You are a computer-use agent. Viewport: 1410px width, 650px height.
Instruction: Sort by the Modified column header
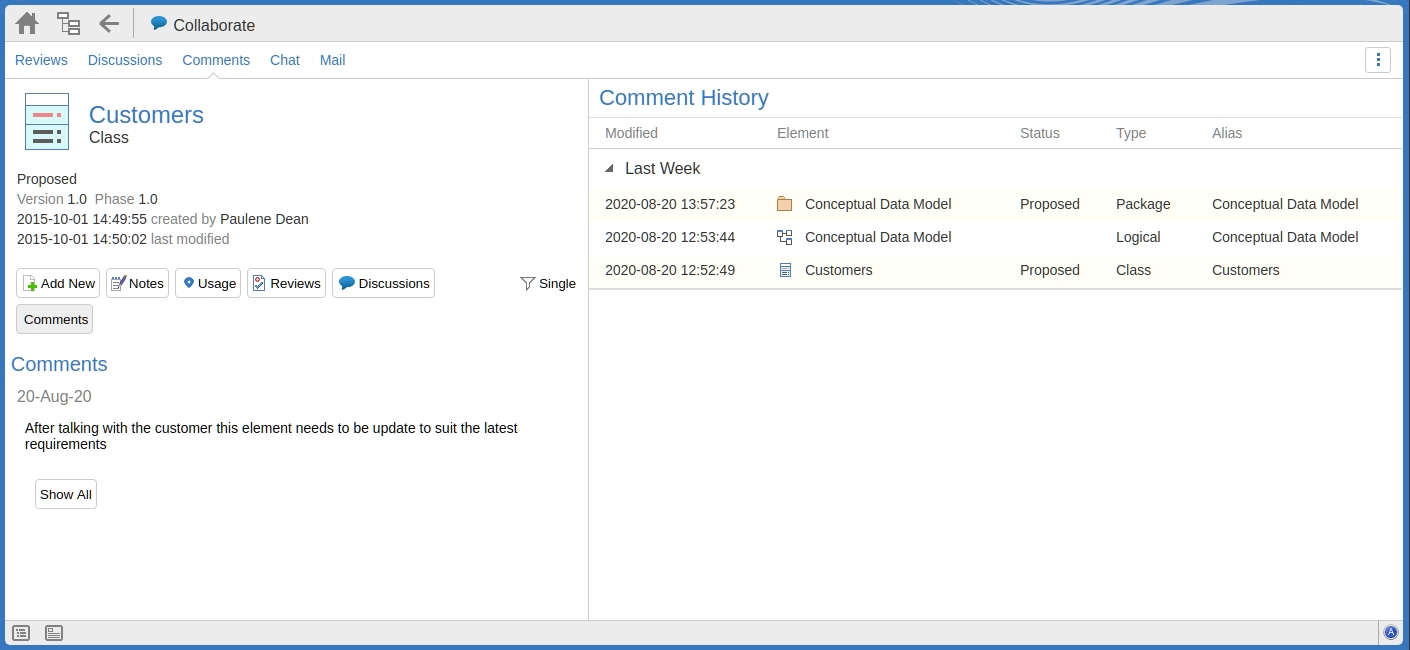click(631, 133)
